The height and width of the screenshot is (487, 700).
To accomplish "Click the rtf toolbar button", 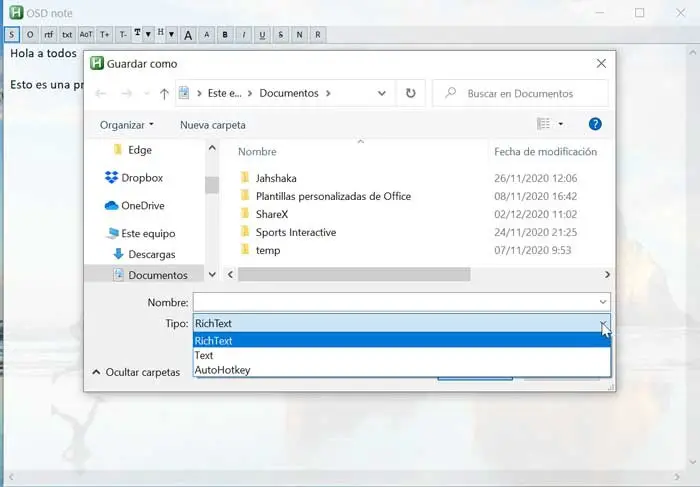I will click(x=49, y=34).
